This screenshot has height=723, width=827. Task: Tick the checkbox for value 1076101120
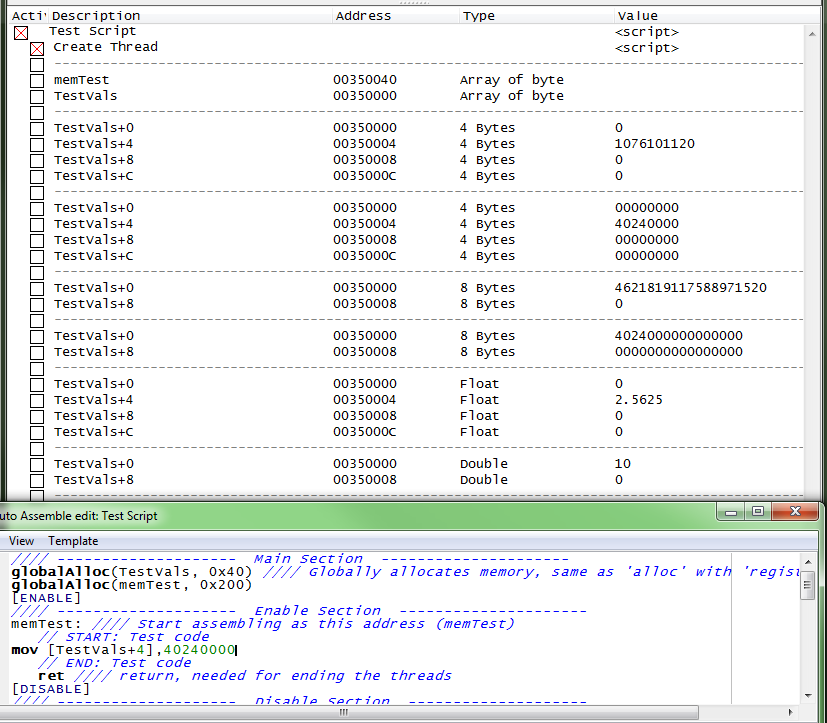pos(37,145)
